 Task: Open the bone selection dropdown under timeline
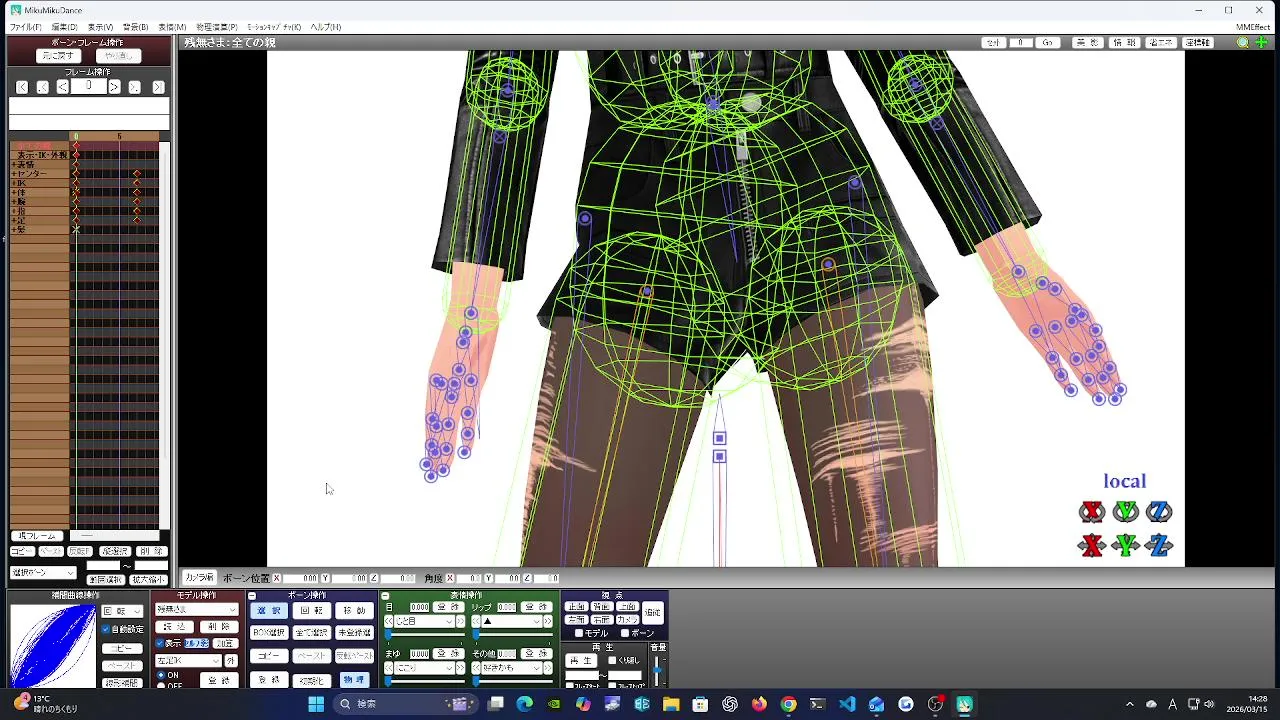(43, 573)
